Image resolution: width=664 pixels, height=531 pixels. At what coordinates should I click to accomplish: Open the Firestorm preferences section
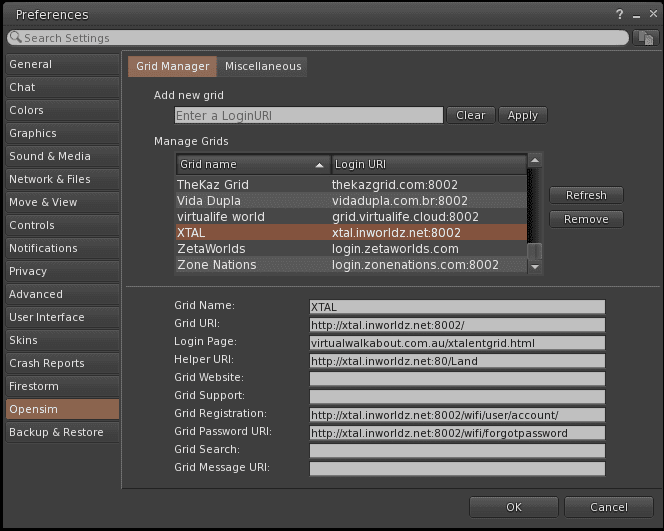tap(62, 386)
